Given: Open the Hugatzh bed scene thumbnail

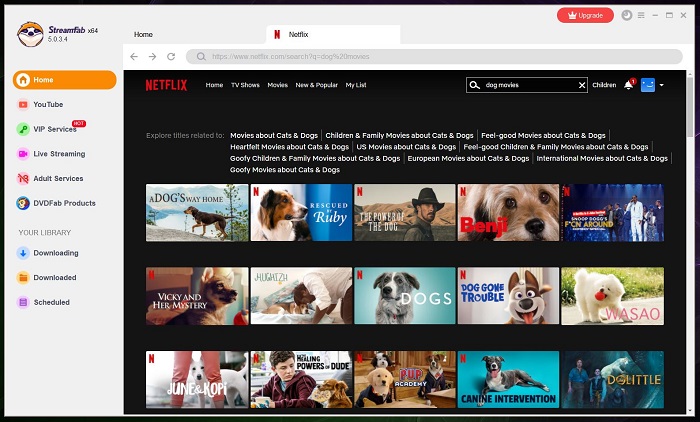Looking at the screenshot, I should click(x=301, y=296).
